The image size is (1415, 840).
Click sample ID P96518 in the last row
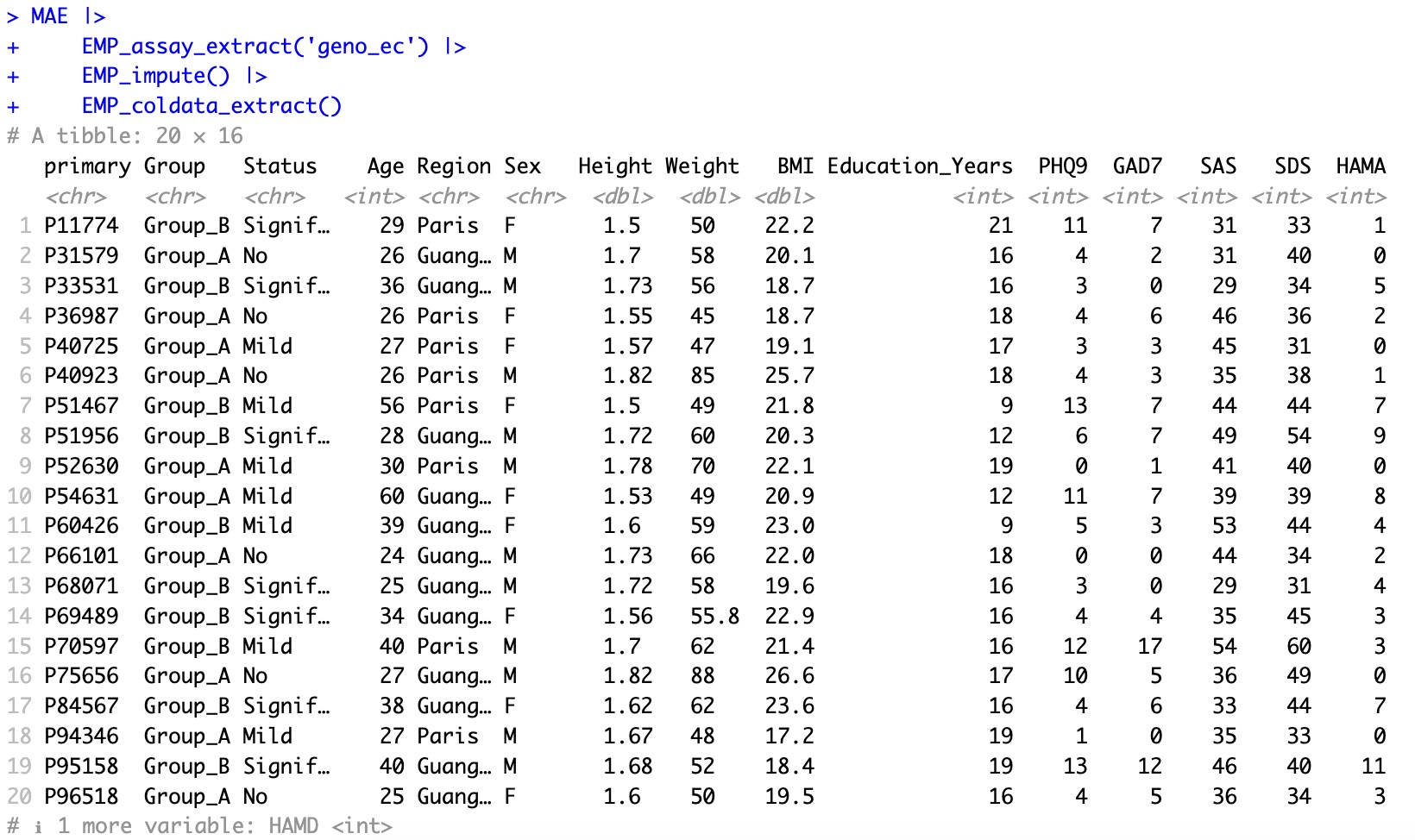(x=81, y=797)
